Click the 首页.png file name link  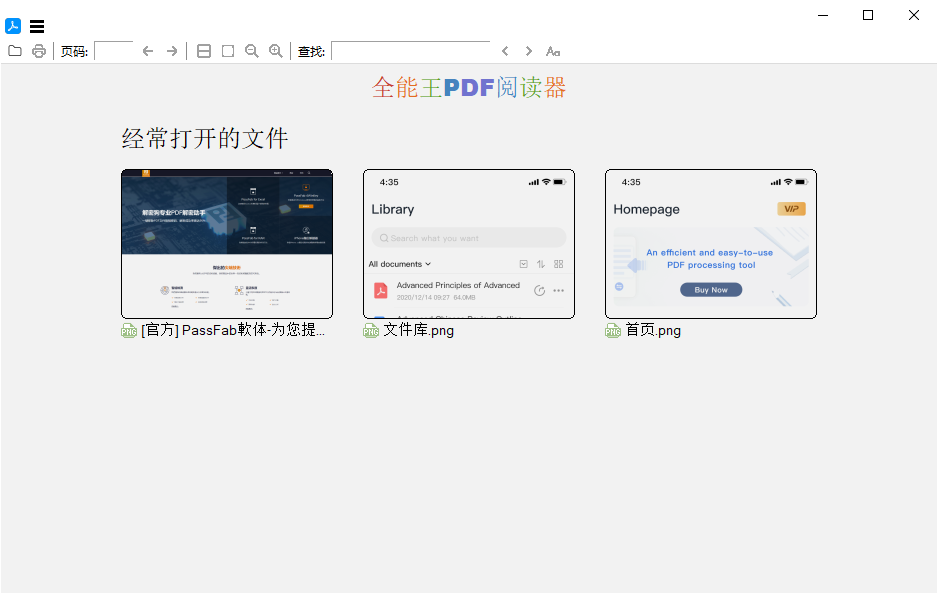coord(653,331)
